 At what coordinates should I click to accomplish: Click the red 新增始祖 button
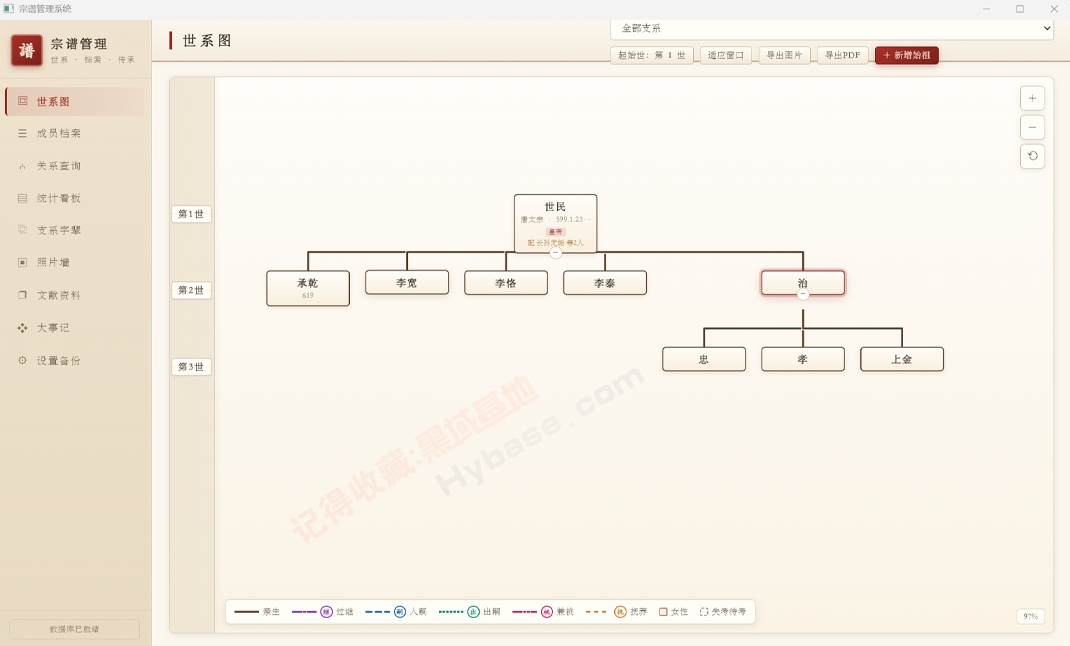coord(906,55)
